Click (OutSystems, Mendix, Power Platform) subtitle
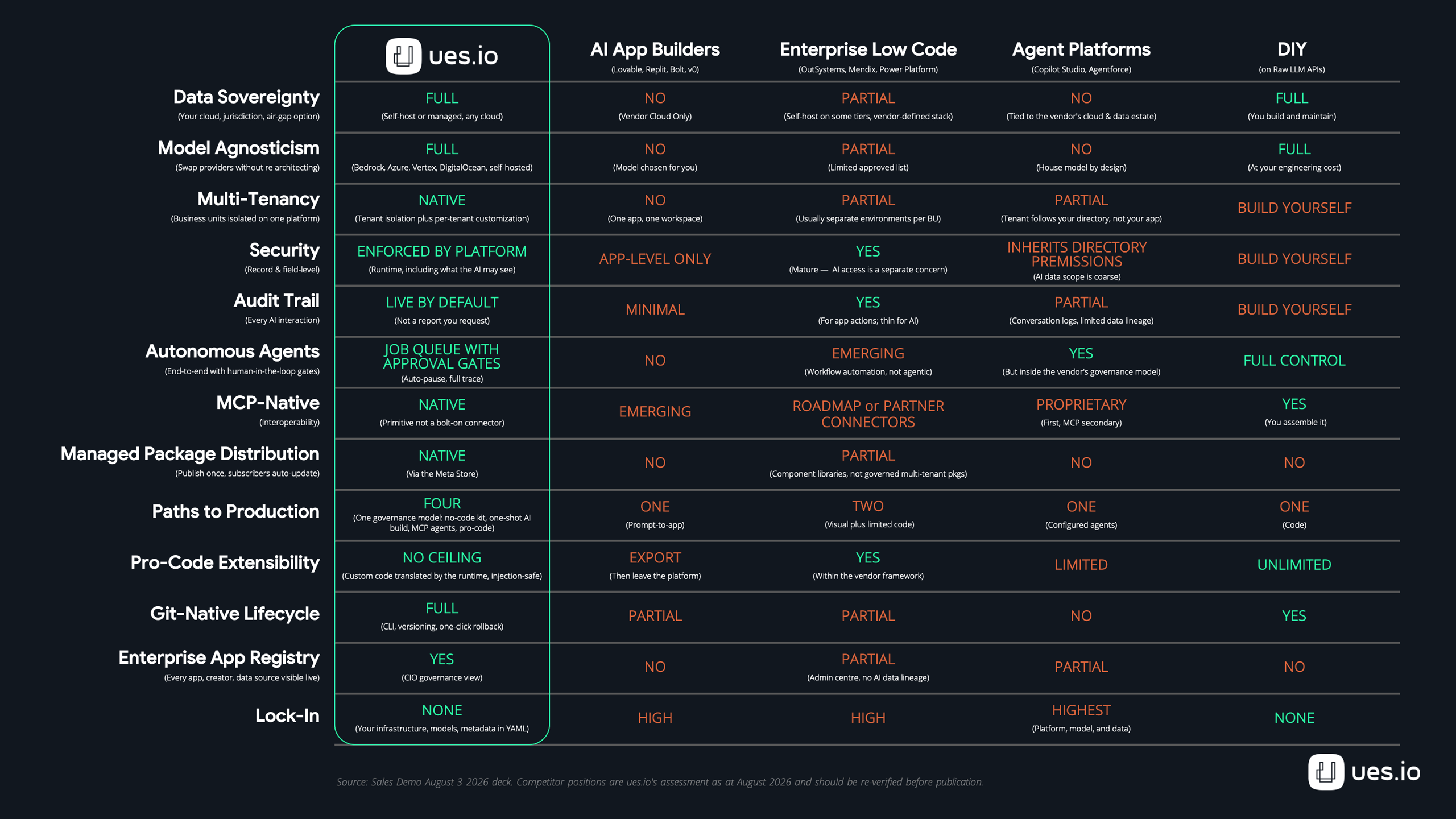The image size is (1456, 819). [x=868, y=69]
